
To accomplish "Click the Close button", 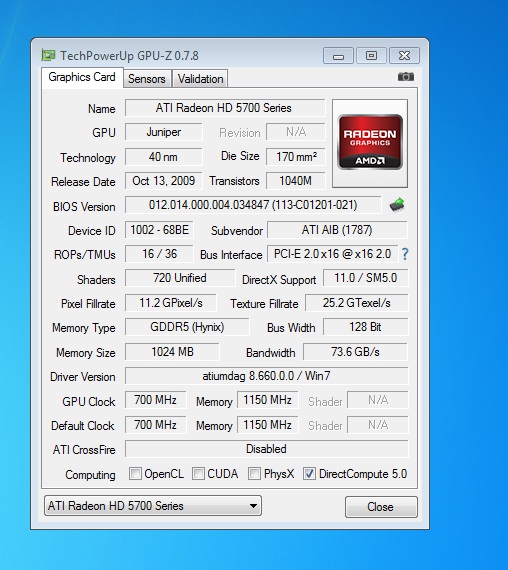I will (x=381, y=507).
